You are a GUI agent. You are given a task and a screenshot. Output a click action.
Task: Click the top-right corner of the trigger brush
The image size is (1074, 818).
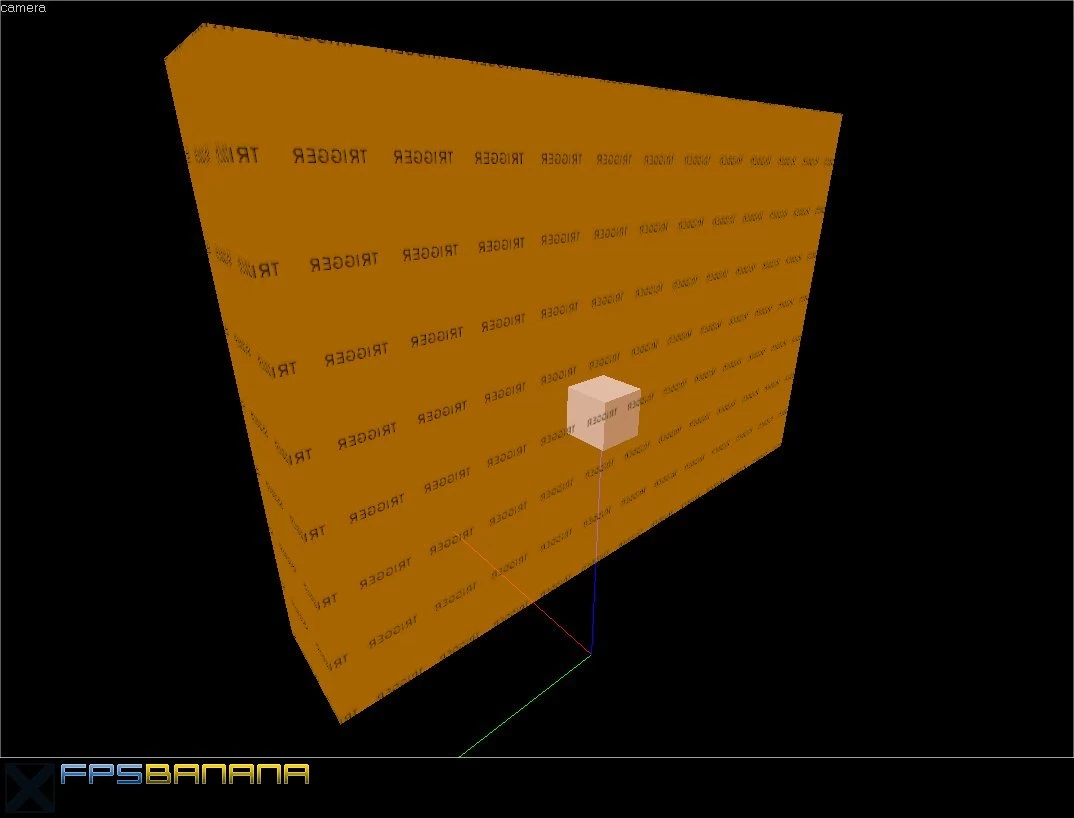841,114
